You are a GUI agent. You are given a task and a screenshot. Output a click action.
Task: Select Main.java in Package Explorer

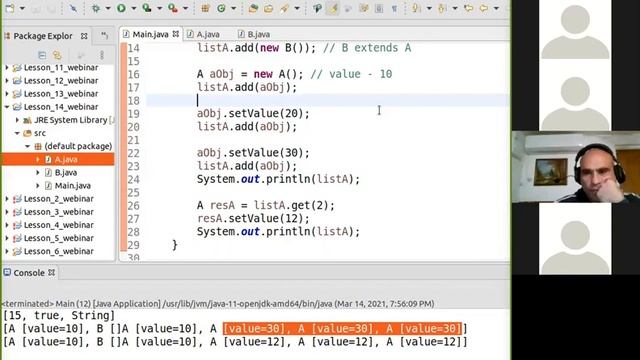[x=72, y=185]
